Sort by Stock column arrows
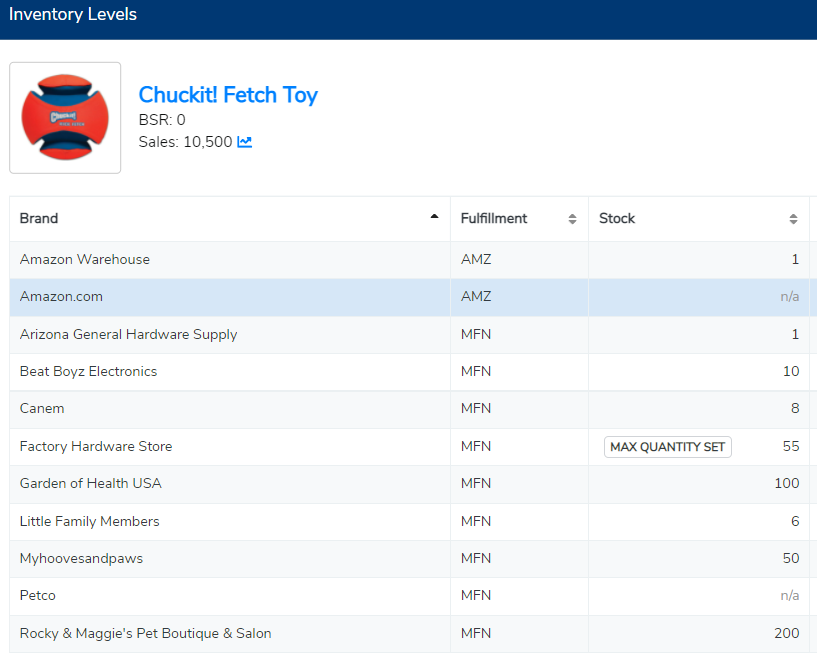Image resolution: width=817 pixels, height=653 pixels. point(793,219)
